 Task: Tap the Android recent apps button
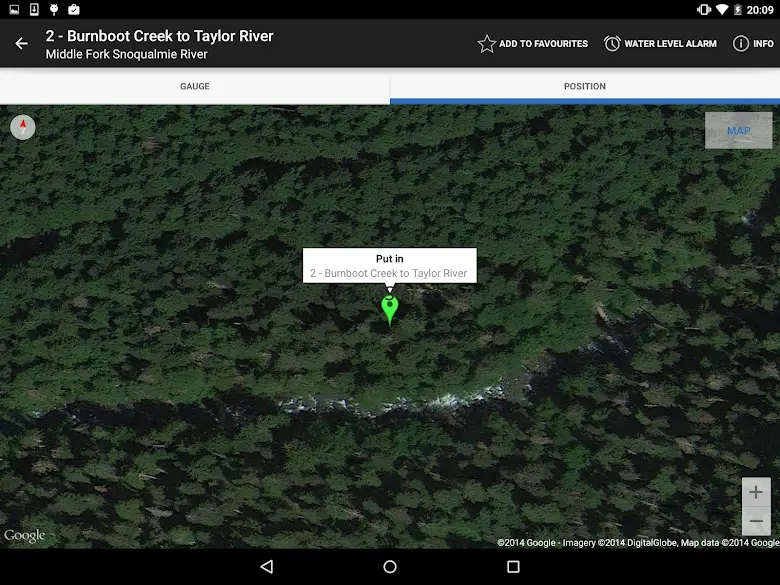coord(513,567)
